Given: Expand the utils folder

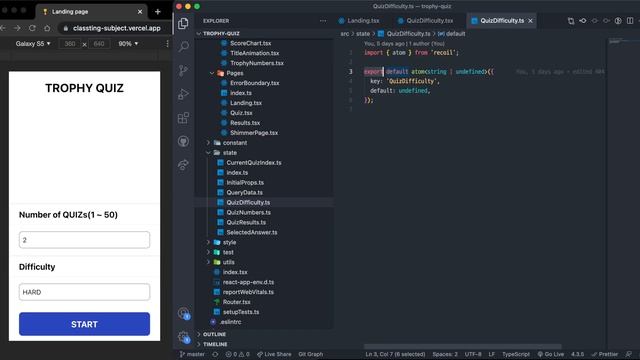Looking at the screenshot, I should click(228, 262).
